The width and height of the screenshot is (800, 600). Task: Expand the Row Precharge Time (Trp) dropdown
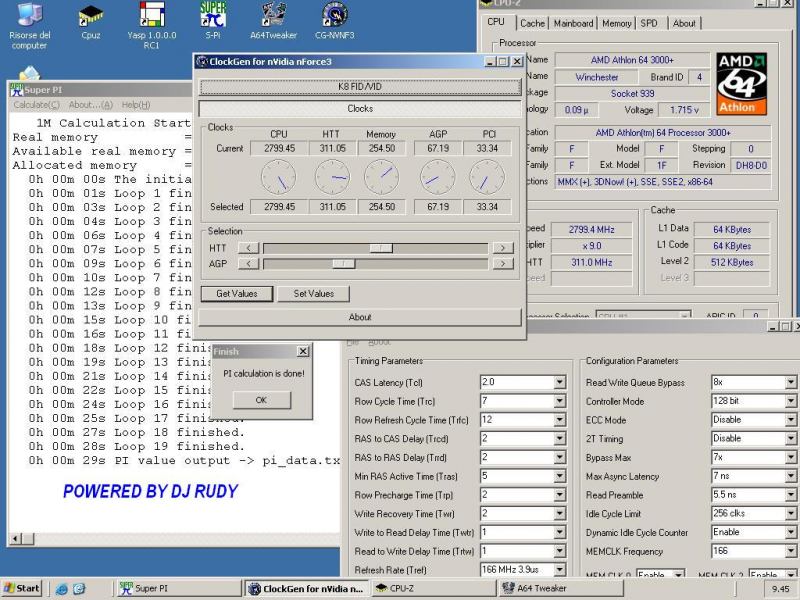(560, 495)
